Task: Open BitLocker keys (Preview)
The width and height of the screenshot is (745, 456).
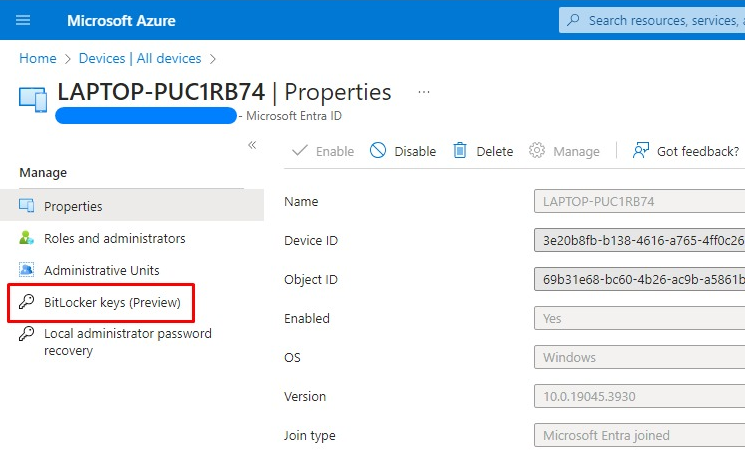Action: (x=112, y=303)
